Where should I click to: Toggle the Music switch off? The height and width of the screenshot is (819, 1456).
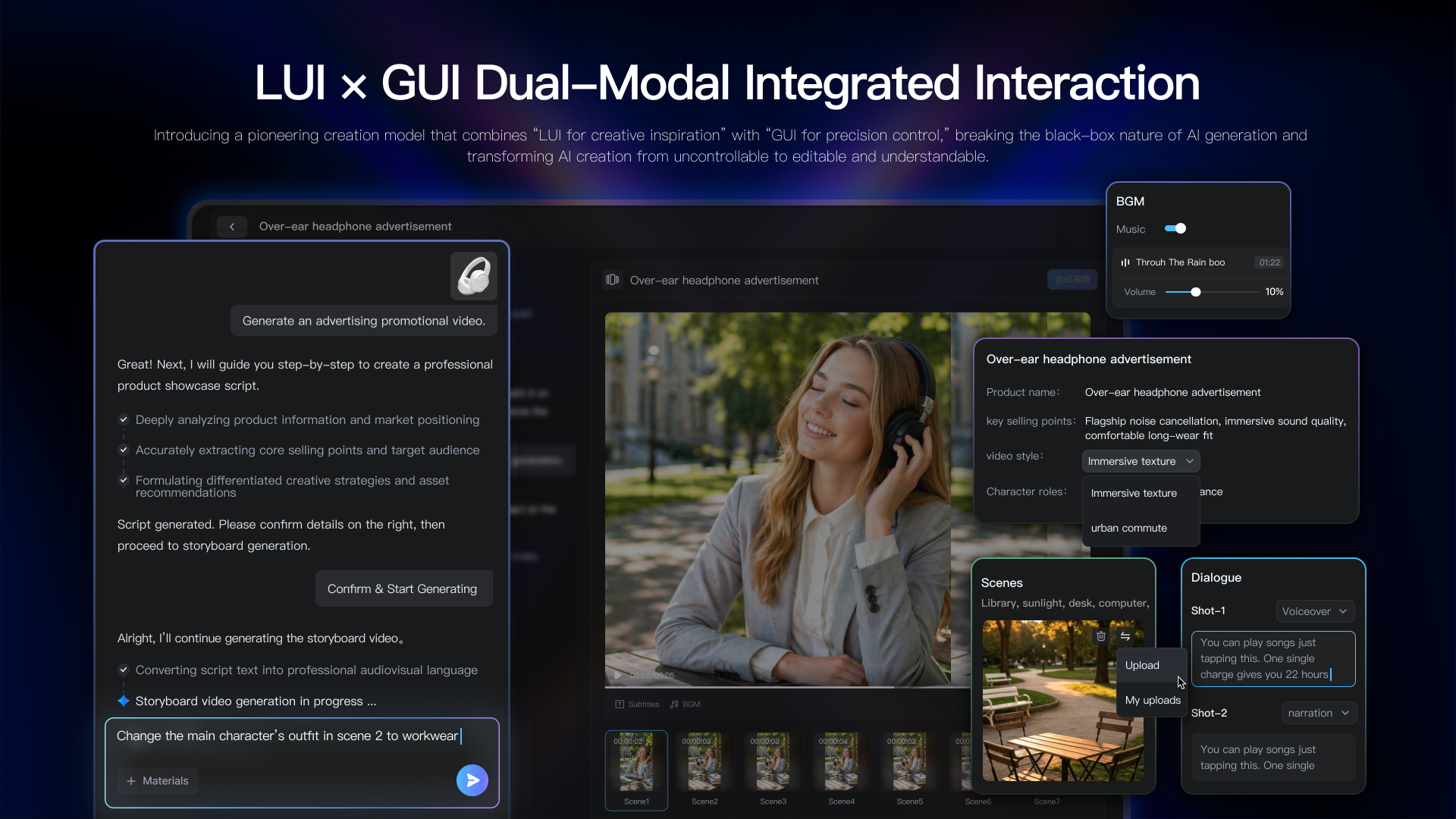(x=1175, y=228)
